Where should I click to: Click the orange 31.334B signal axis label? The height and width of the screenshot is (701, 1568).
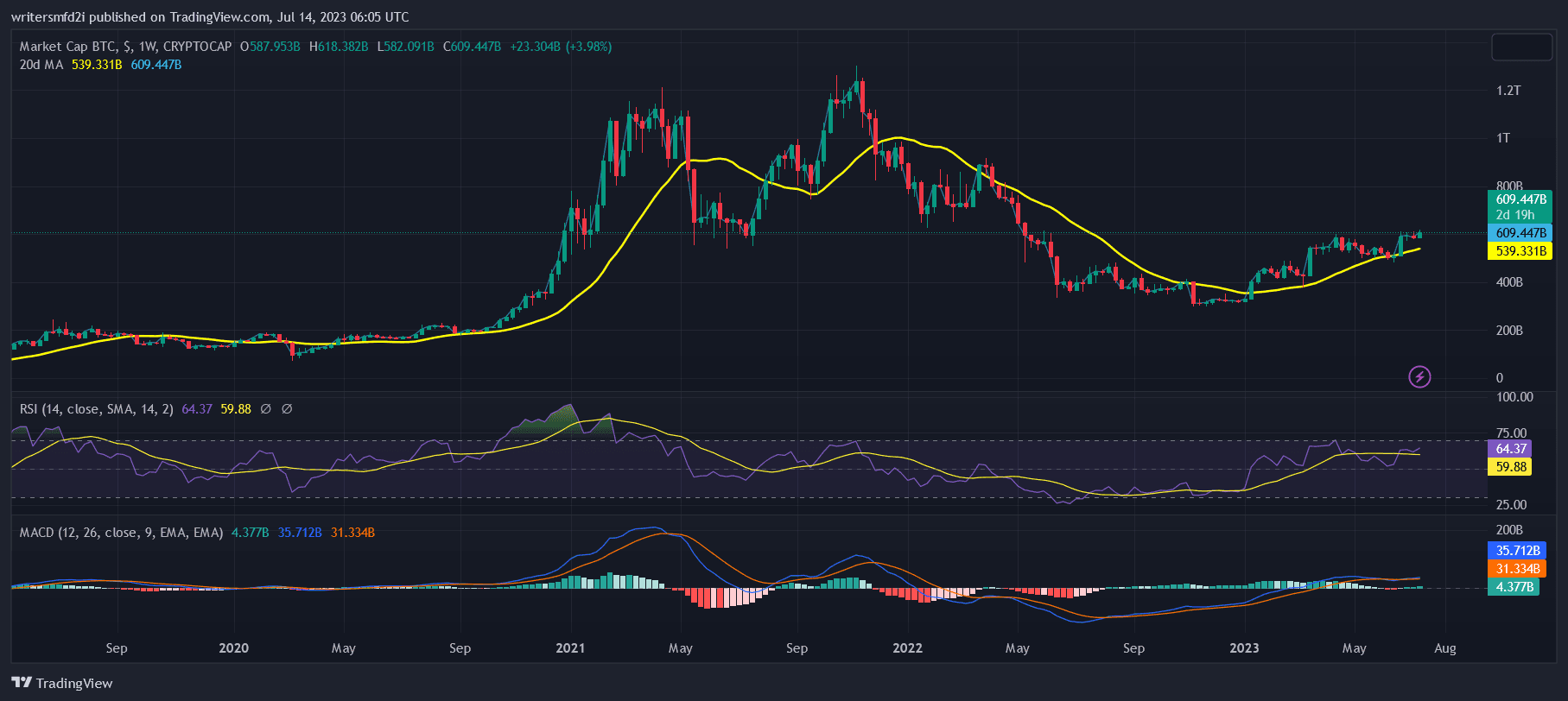(x=1517, y=569)
